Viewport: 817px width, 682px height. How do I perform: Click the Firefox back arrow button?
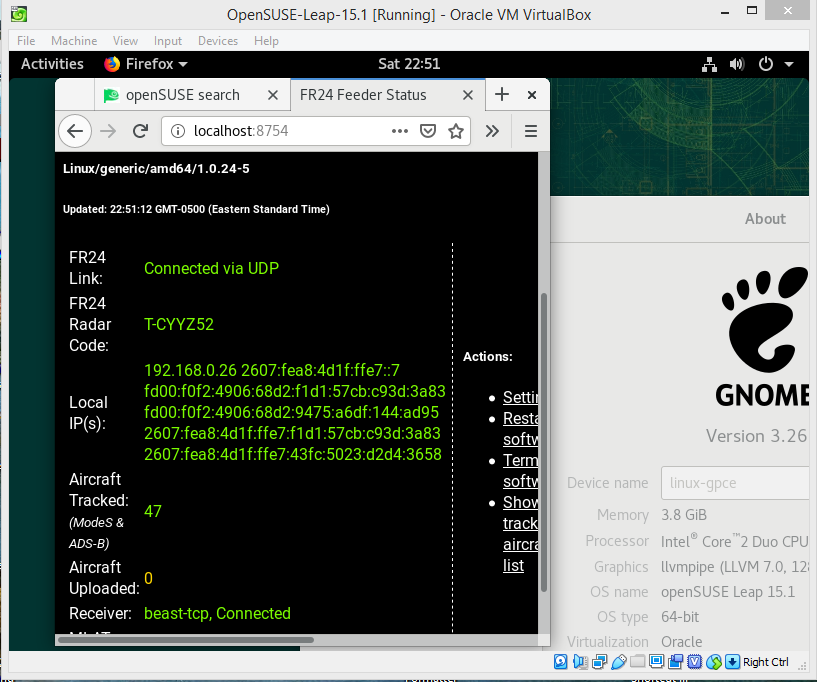pos(75,131)
